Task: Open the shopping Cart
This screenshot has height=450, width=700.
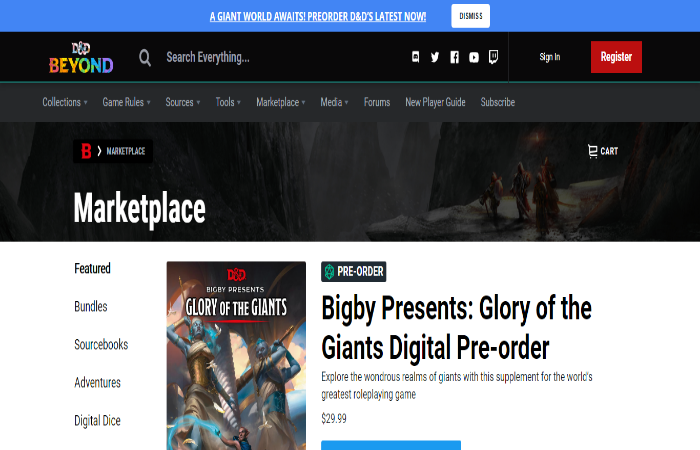Action: click(x=603, y=151)
